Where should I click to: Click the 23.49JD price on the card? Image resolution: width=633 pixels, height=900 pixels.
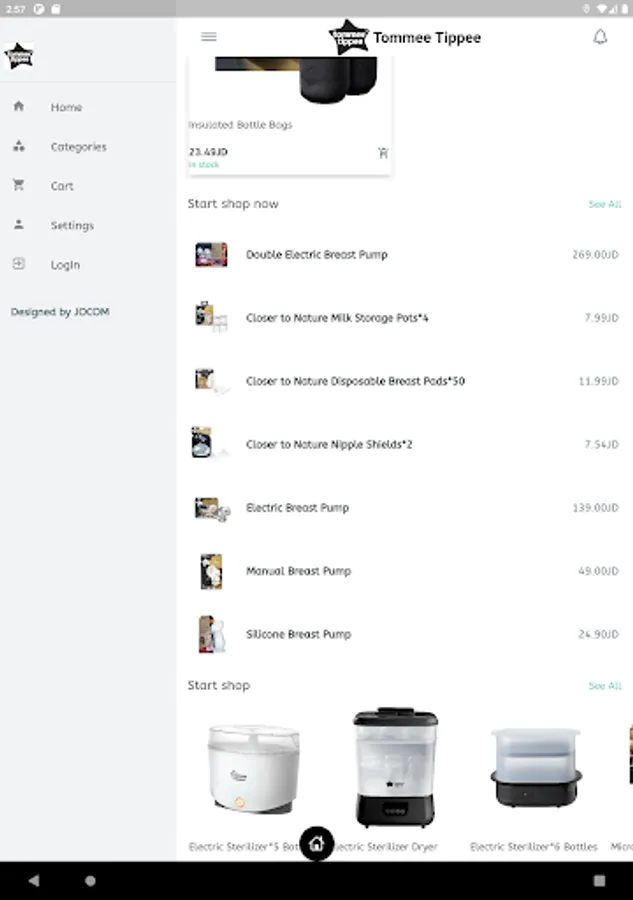pyautogui.click(x=208, y=152)
